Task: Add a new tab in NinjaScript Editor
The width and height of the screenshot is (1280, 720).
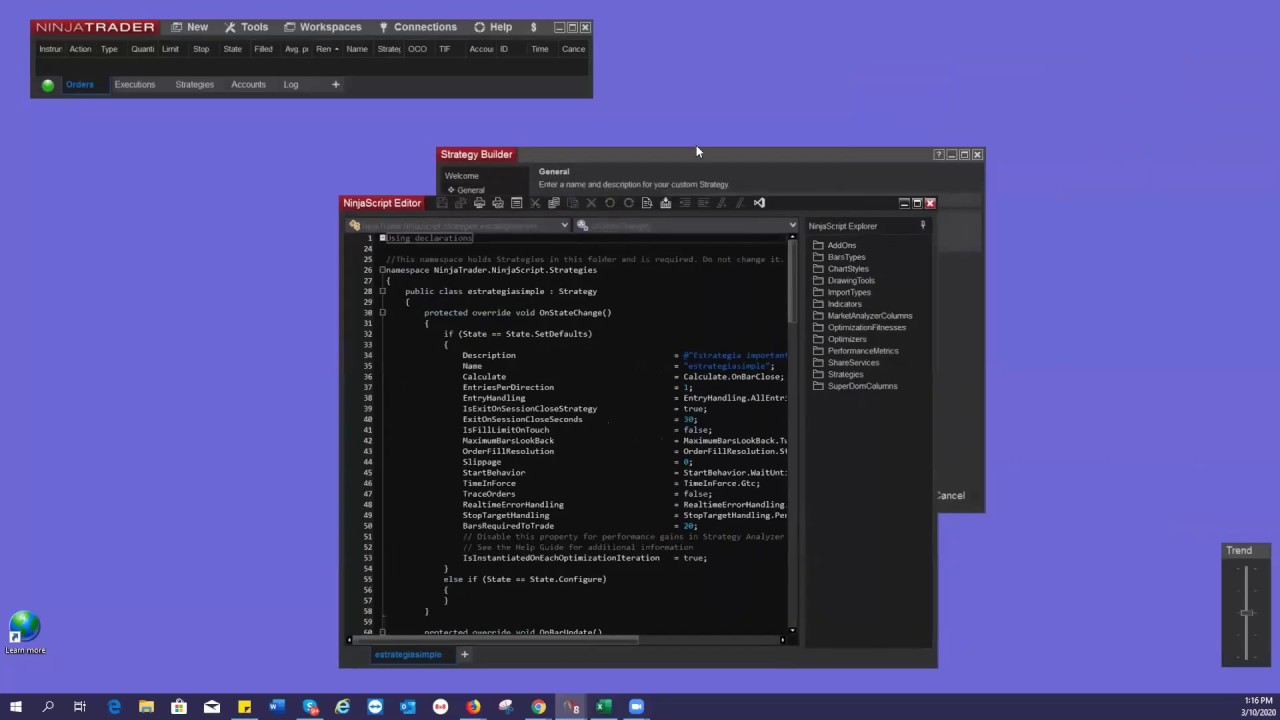Action: 464,654
